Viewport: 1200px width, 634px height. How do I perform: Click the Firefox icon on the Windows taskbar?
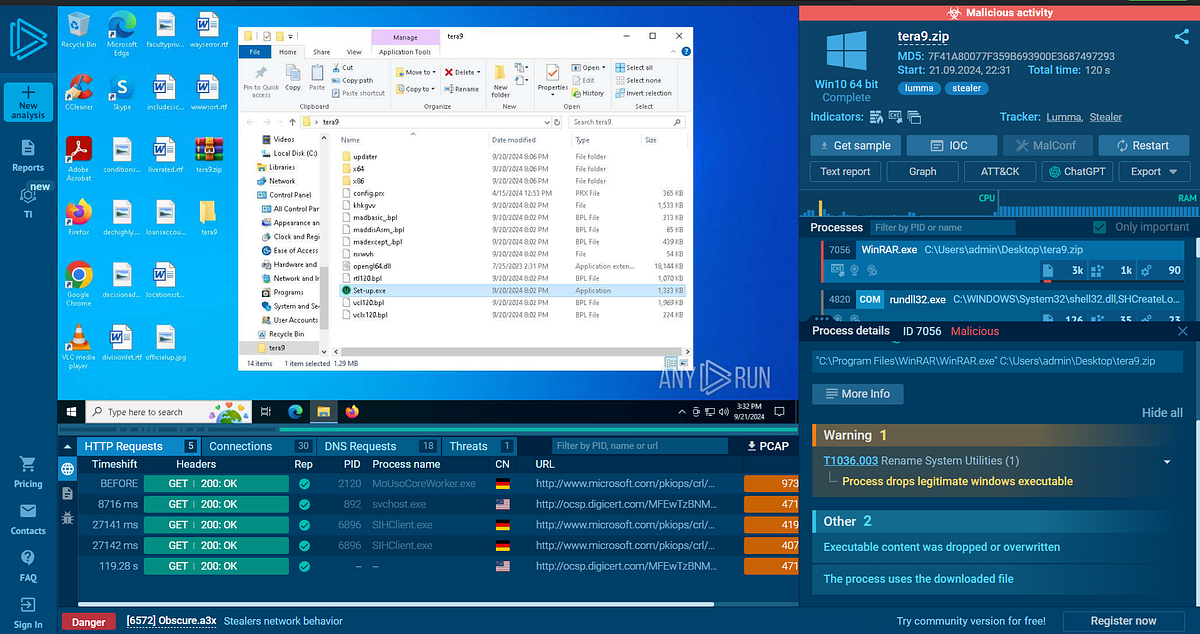tap(352, 411)
